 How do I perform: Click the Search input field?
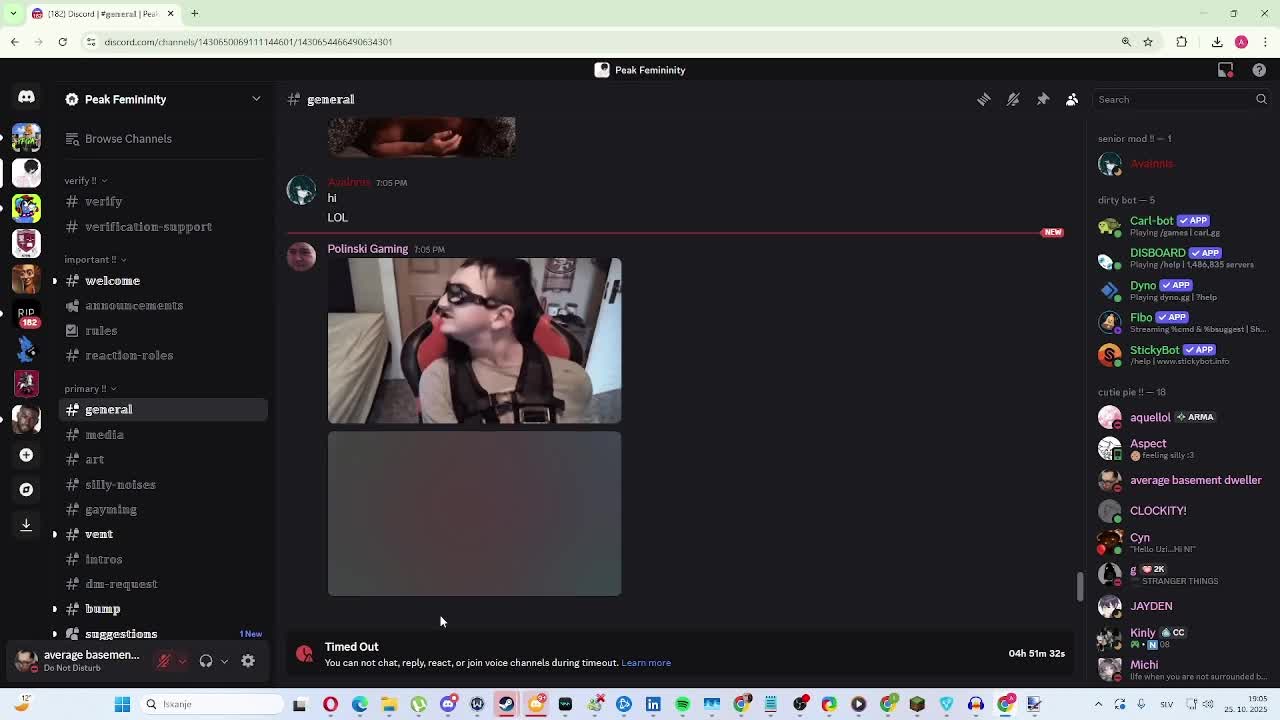[1170, 99]
